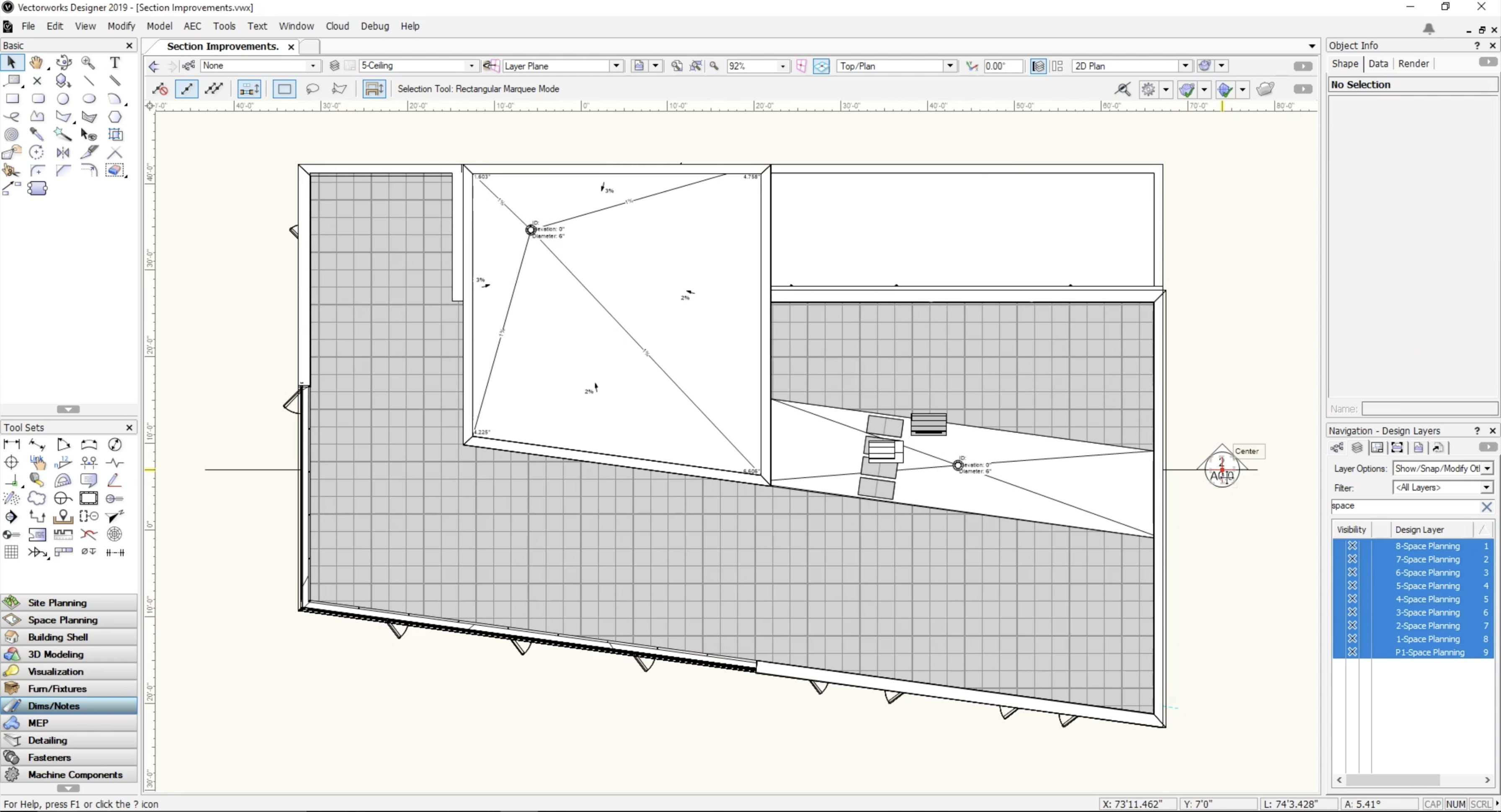The image size is (1501, 812).
Task: Open the Detailing tool set
Action: 69,740
